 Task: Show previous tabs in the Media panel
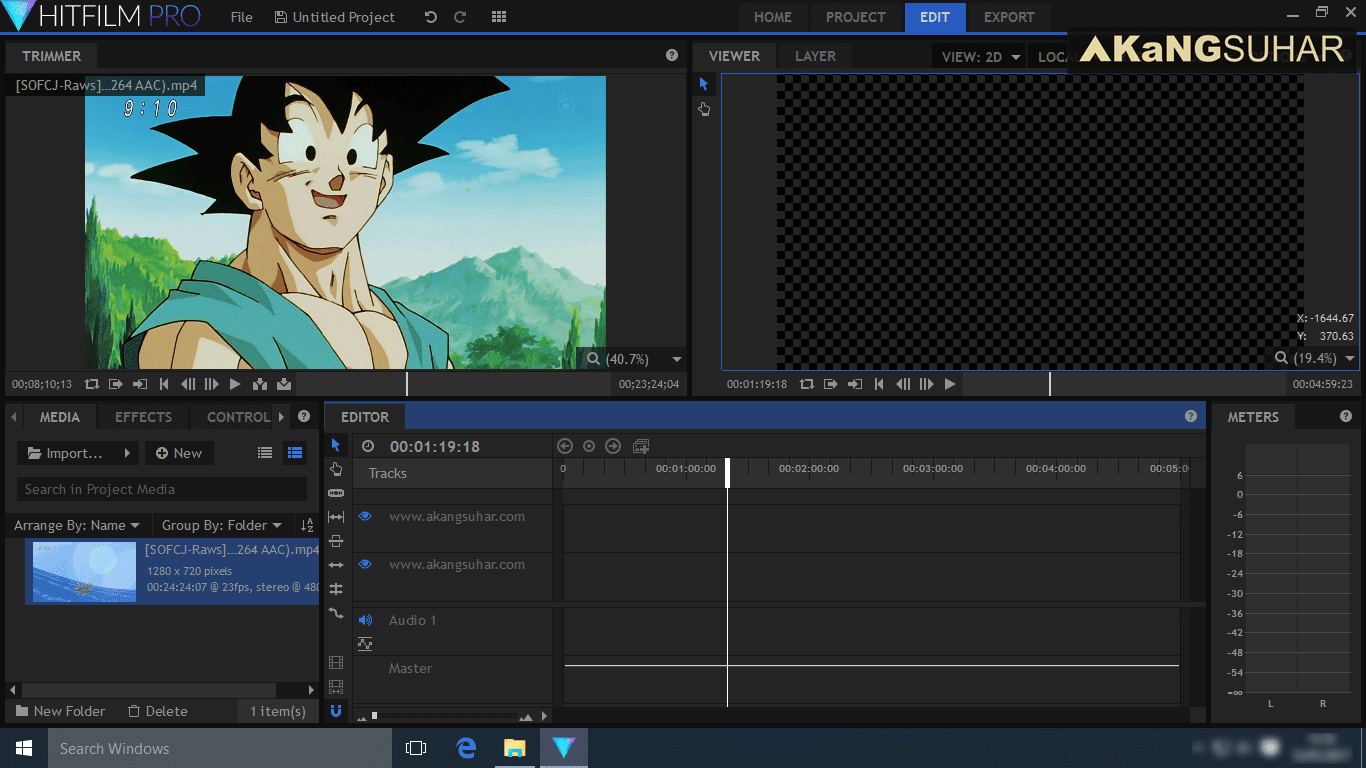click(14, 417)
